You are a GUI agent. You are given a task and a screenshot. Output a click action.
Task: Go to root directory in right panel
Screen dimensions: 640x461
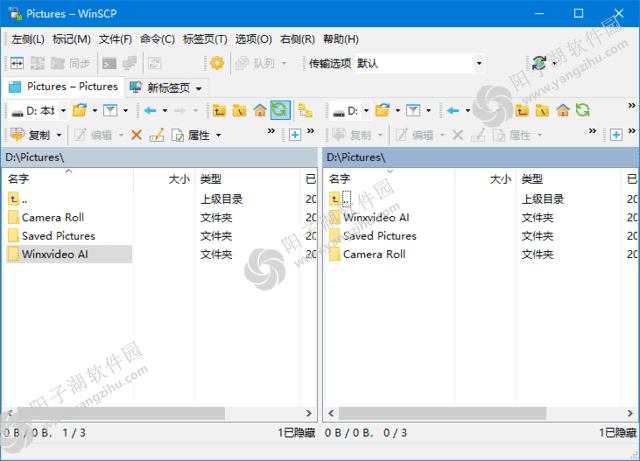click(x=542, y=110)
